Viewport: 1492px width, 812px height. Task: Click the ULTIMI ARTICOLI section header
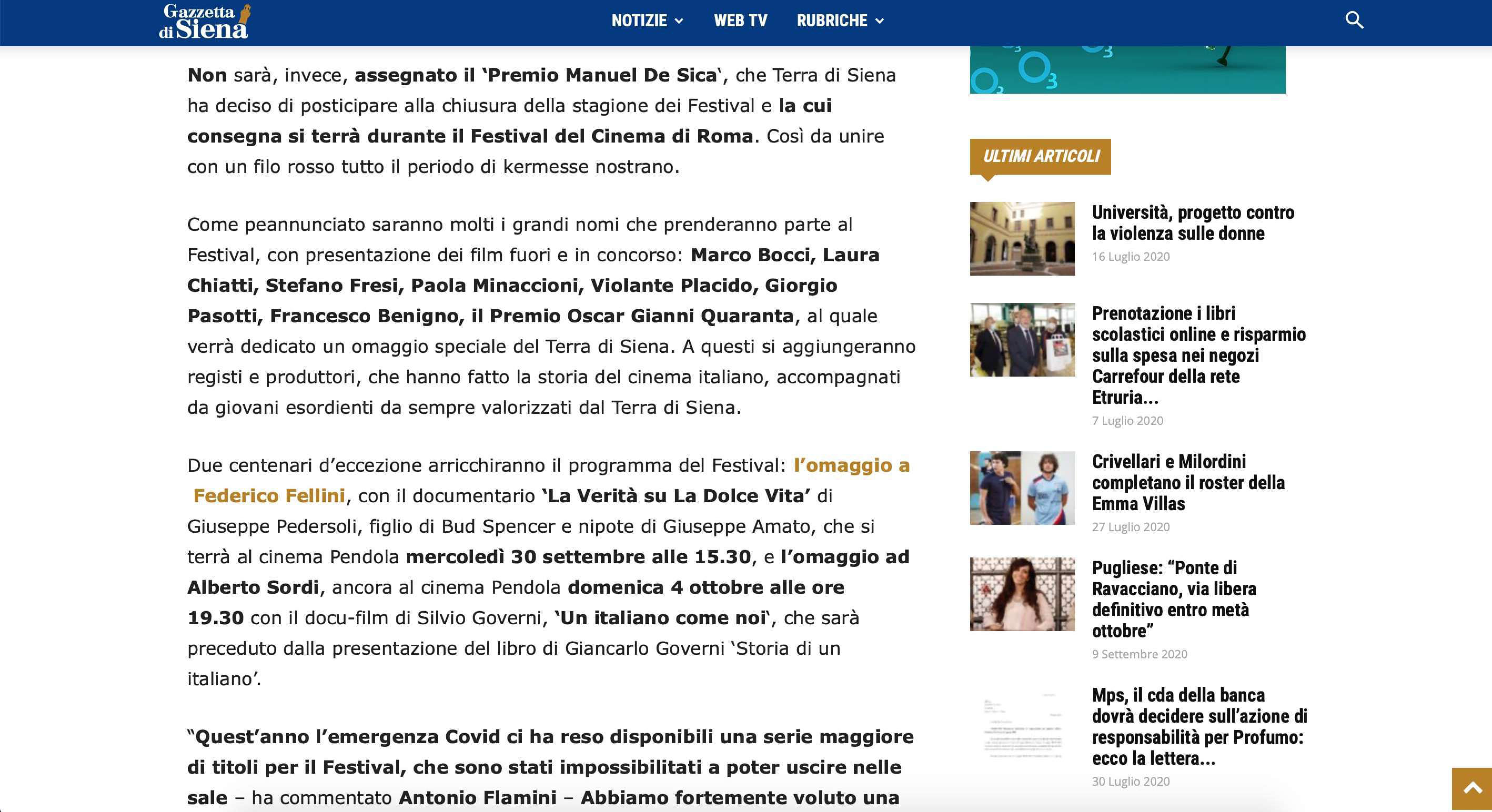[1040, 156]
